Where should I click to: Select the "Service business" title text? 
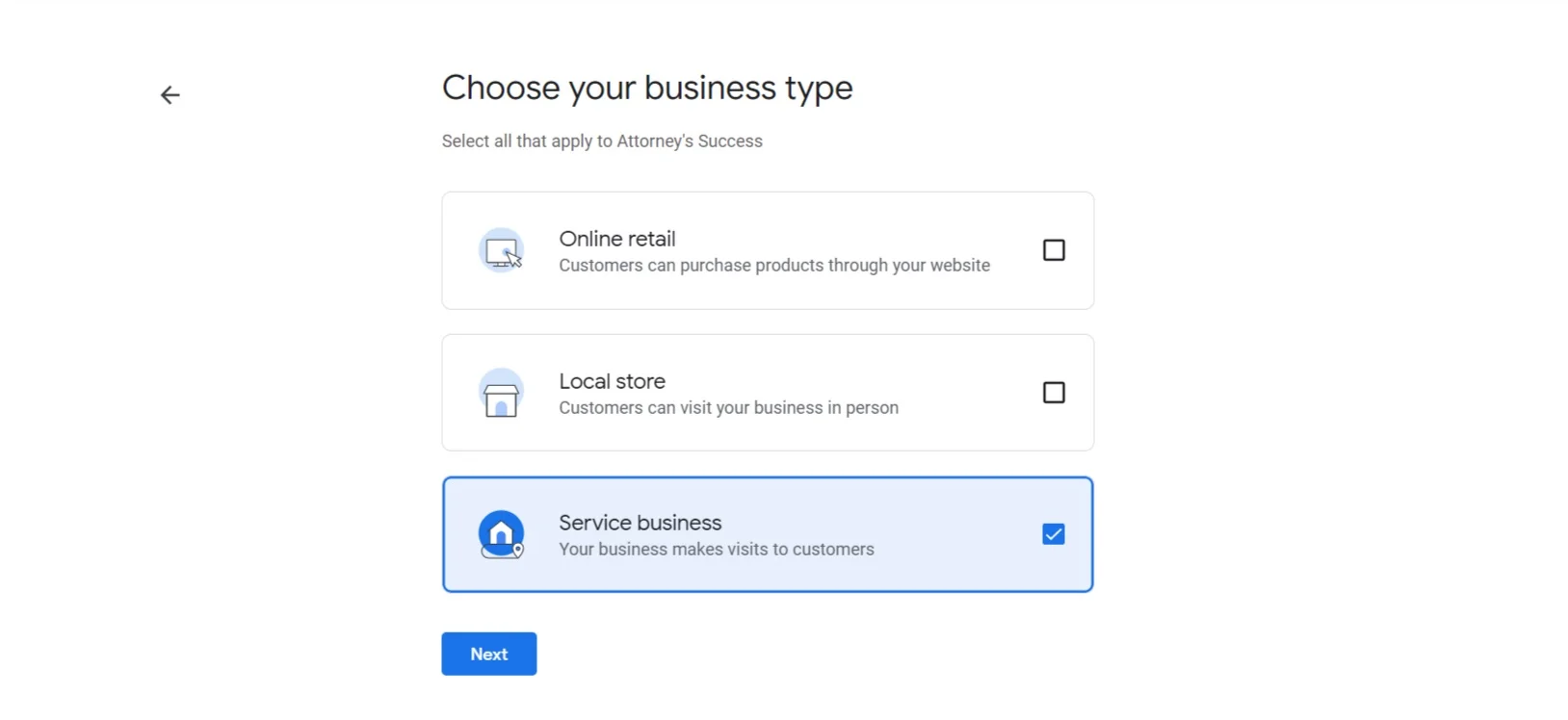[640, 523]
